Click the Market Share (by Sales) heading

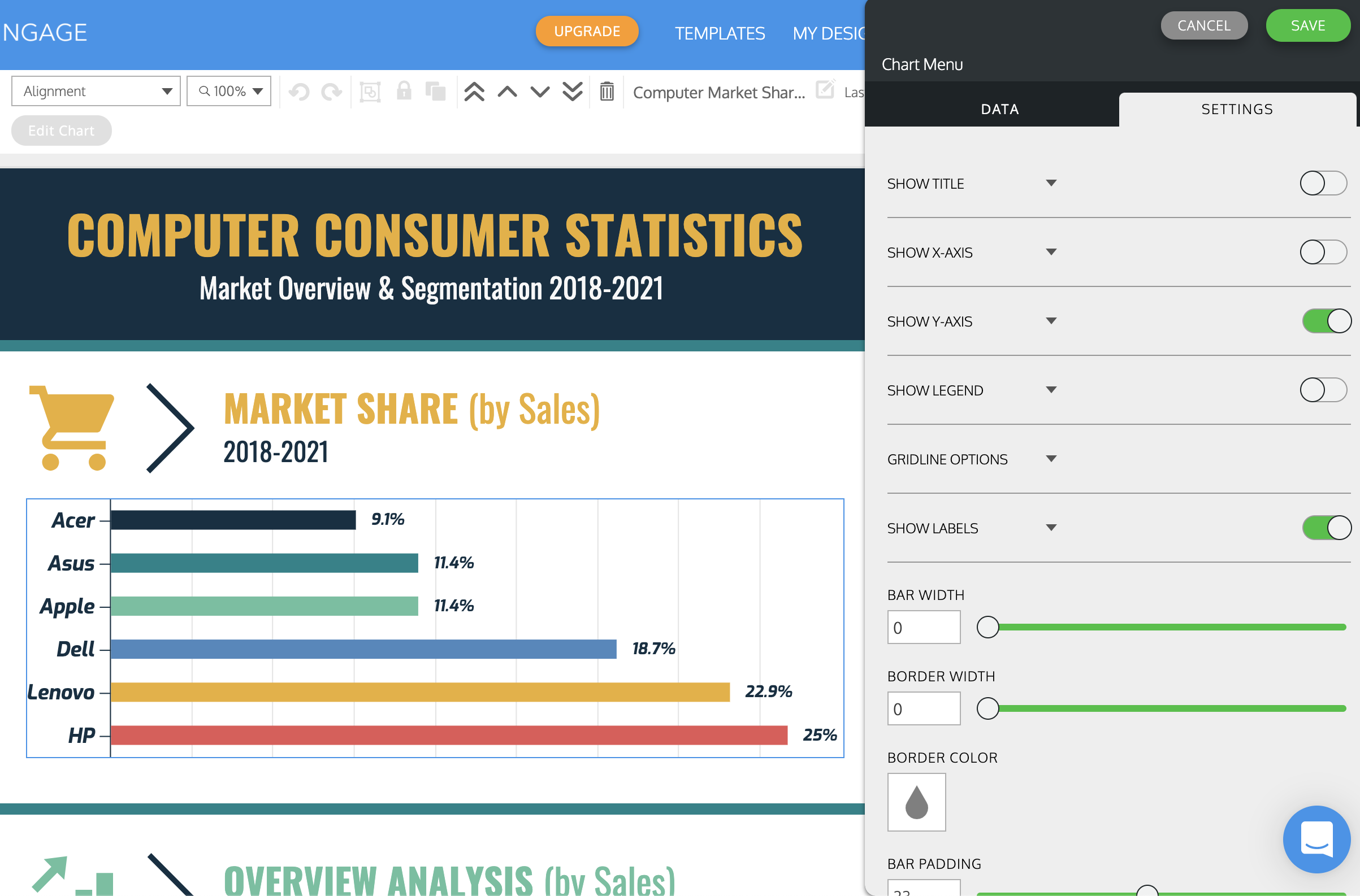[412, 409]
